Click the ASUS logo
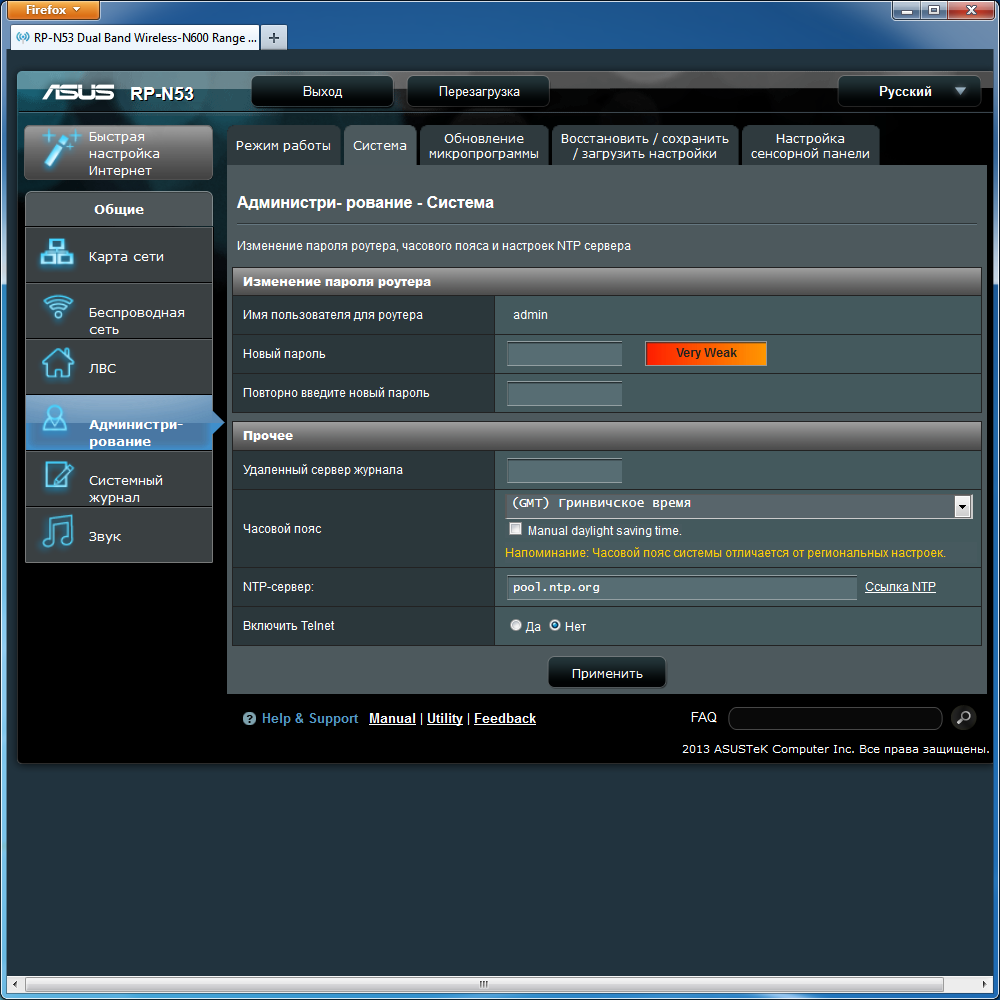This screenshot has height=1000, width=1000. tap(78, 92)
